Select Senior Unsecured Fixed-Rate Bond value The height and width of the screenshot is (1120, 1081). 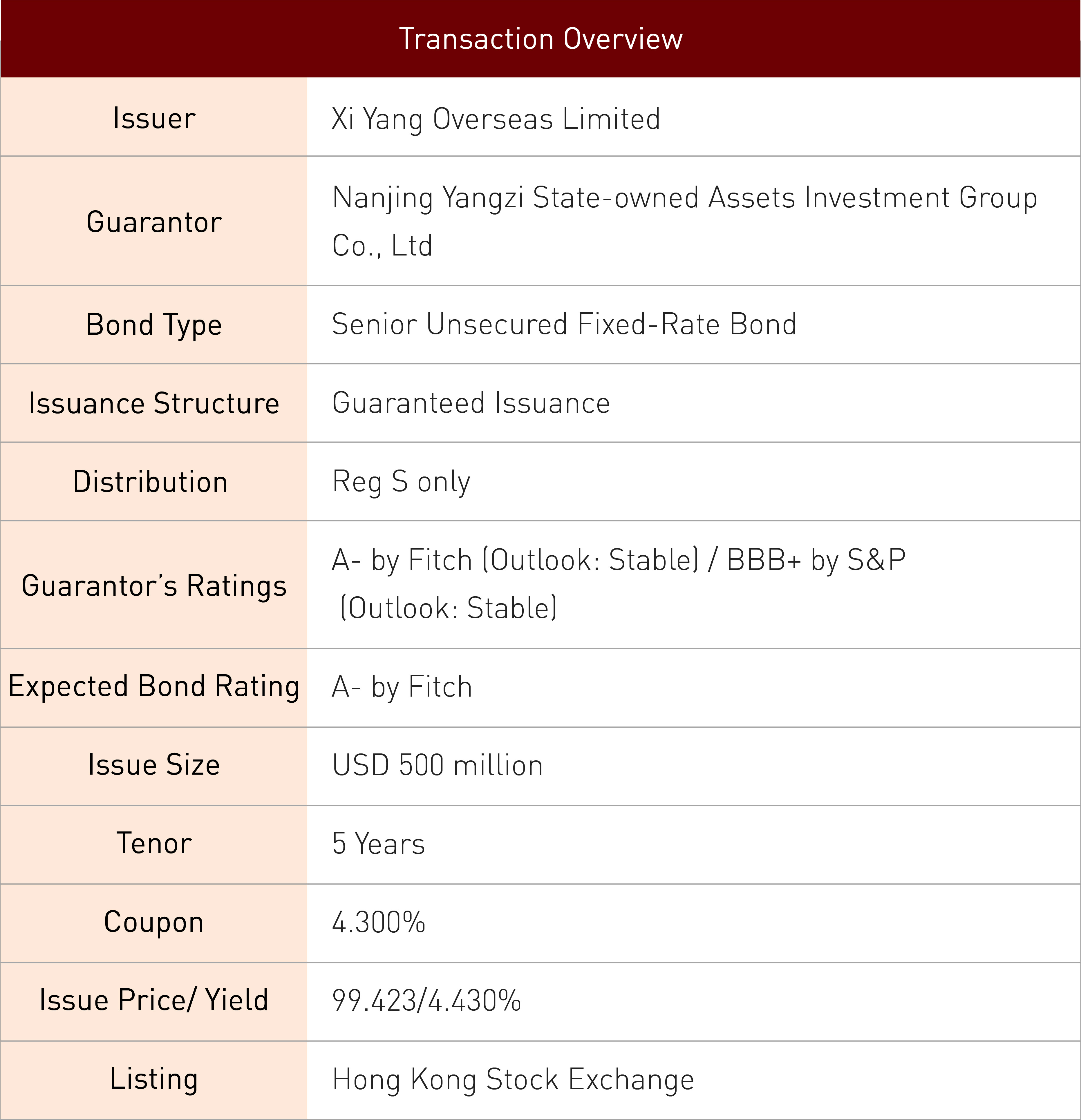(x=564, y=325)
